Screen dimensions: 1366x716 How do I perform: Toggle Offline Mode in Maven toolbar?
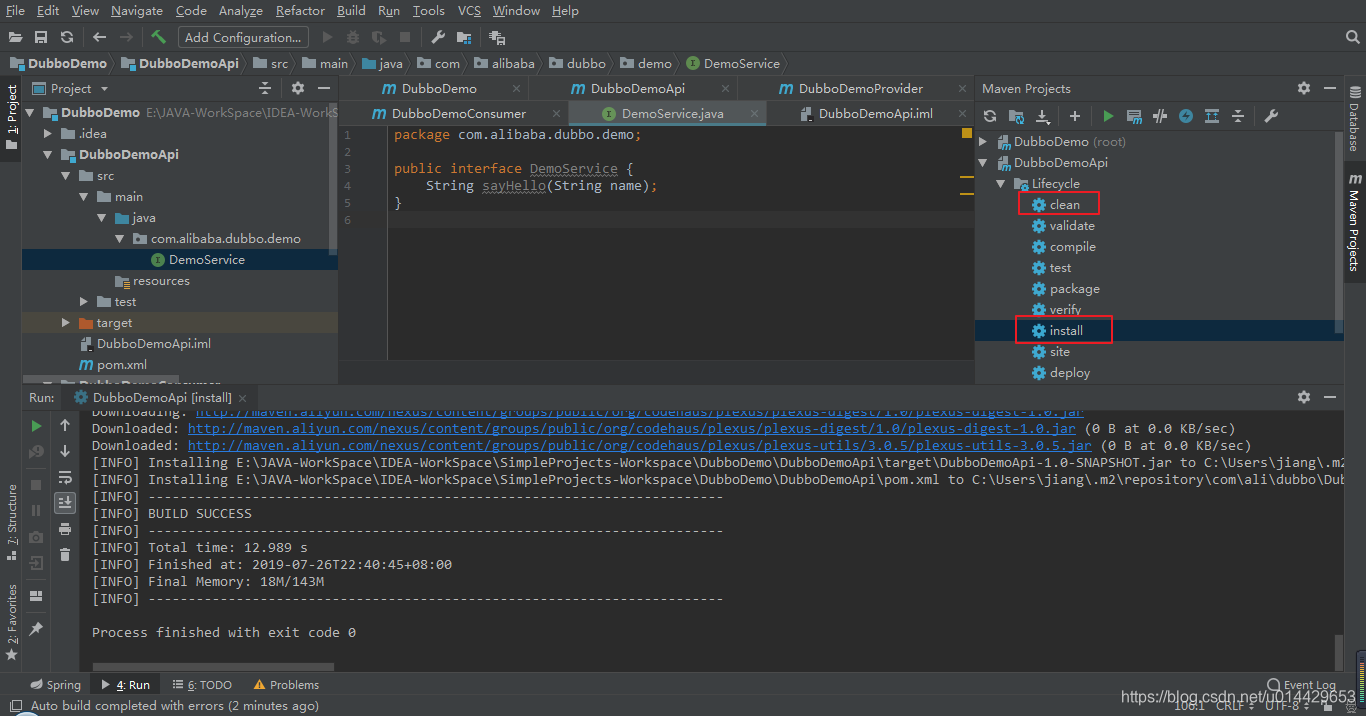[1160, 116]
